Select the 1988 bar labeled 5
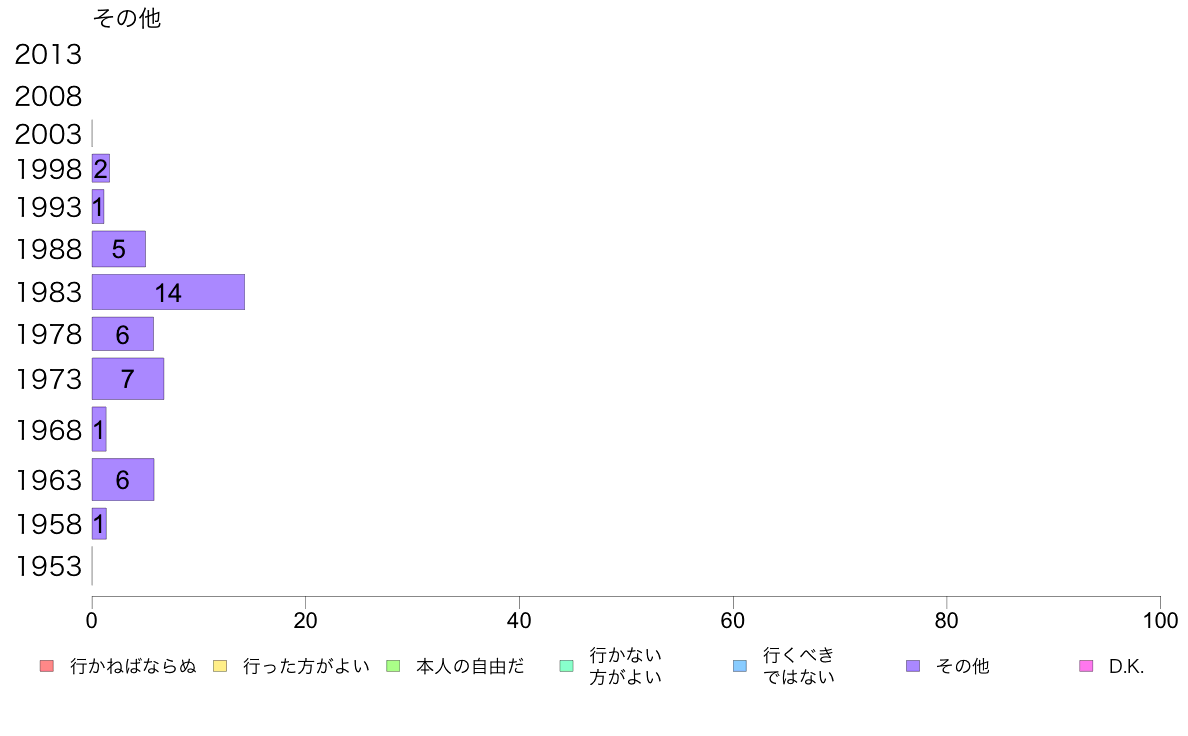The height and width of the screenshot is (736, 1188). (118, 249)
